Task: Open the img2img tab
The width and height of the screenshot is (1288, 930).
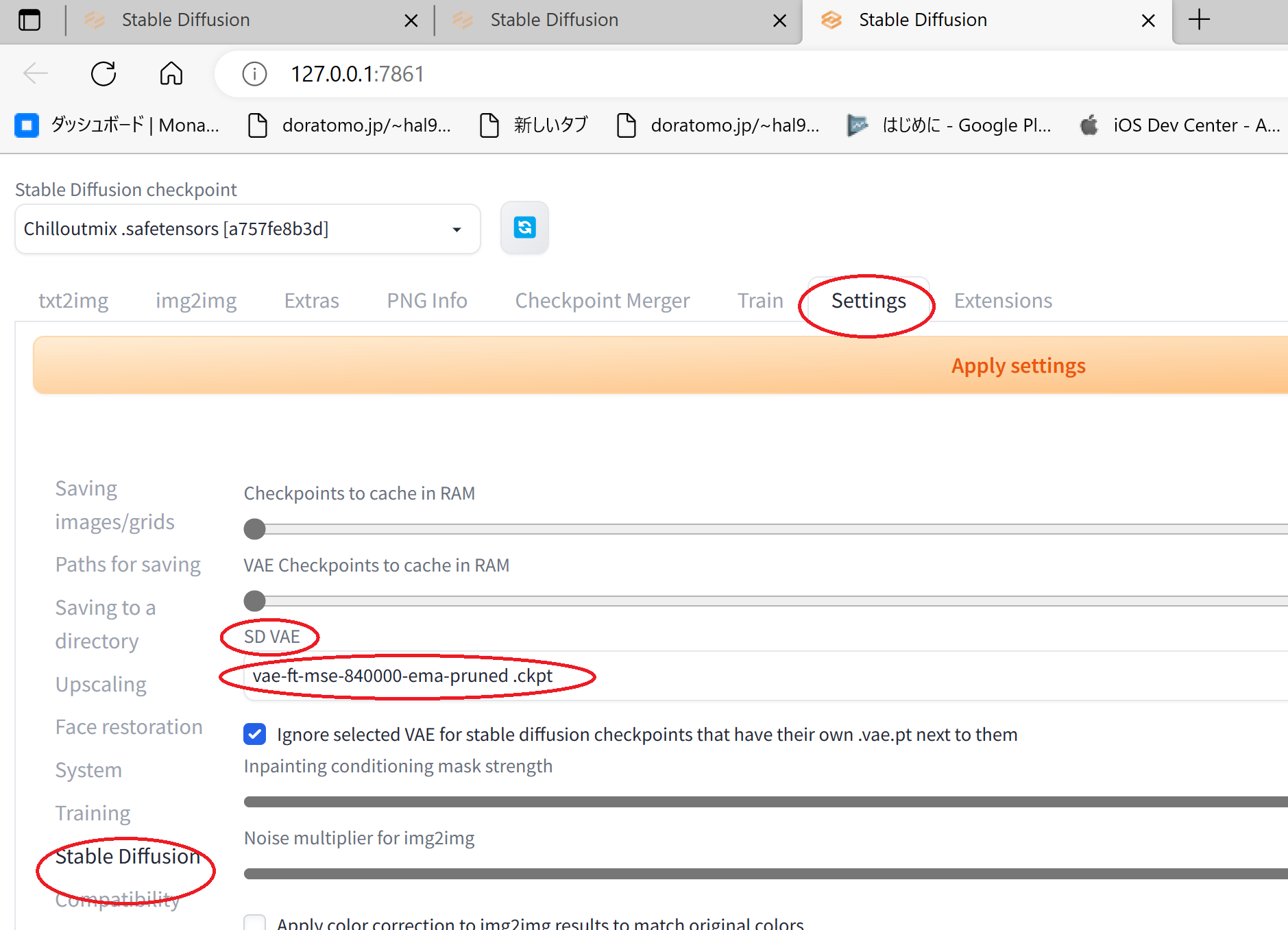Action: click(196, 300)
